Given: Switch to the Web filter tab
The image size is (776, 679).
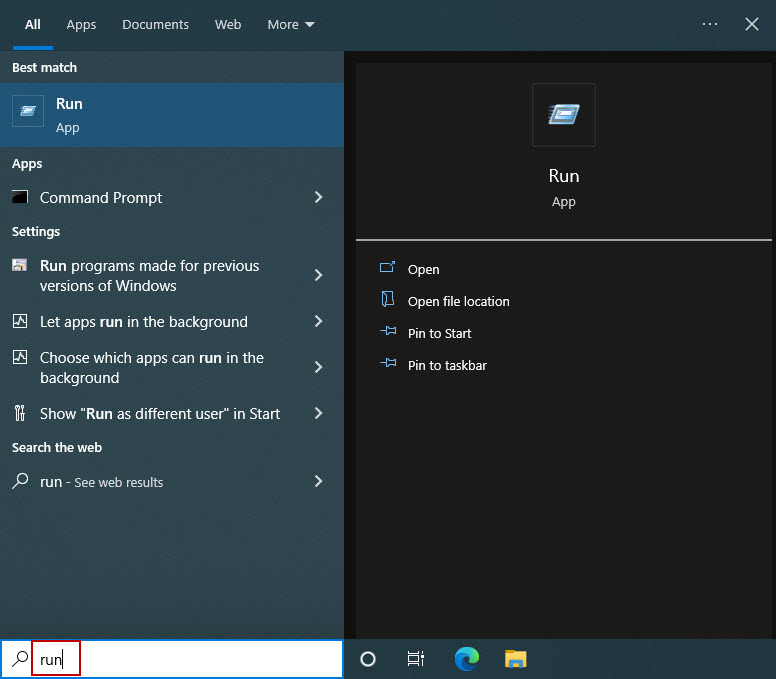Looking at the screenshot, I should pos(228,25).
